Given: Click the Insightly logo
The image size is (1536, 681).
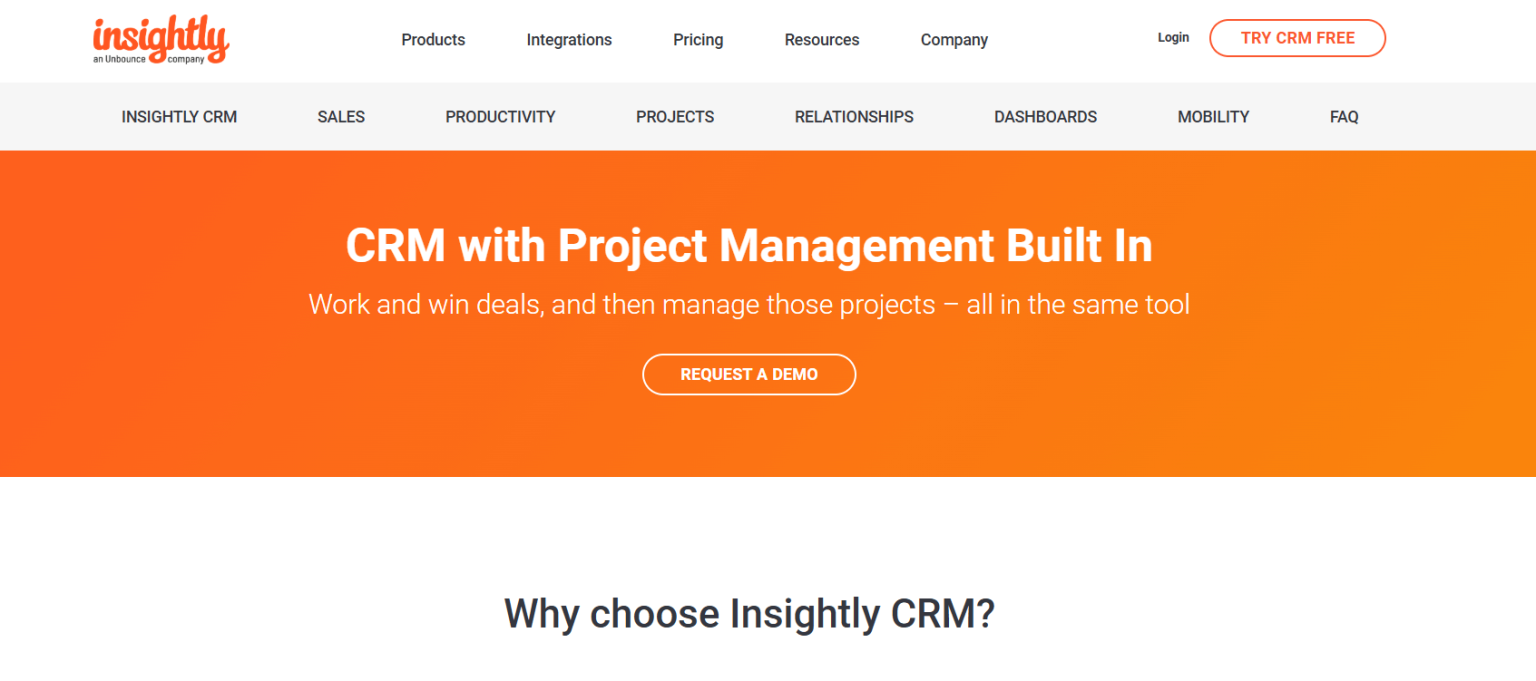Looking at the screenshot, I should tap(159, 38).
